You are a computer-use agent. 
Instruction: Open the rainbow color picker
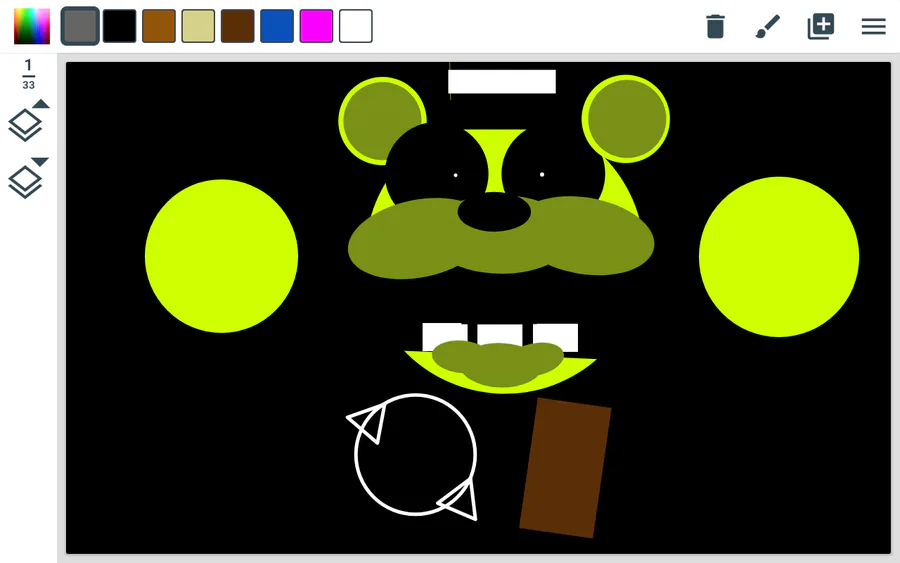32,26
